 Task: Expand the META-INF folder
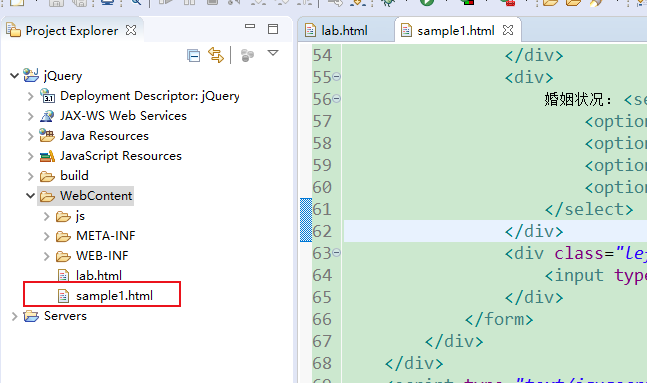click(x=46, y=236)
